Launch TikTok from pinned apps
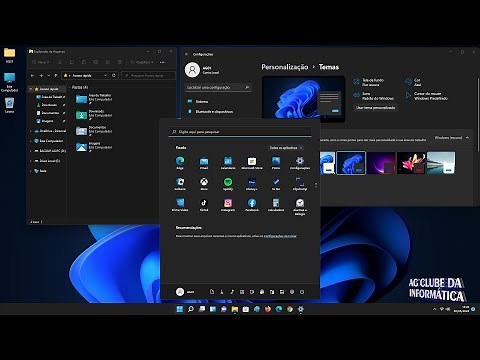The width and height of the screenshot is (480, 360). coord(204,205)
